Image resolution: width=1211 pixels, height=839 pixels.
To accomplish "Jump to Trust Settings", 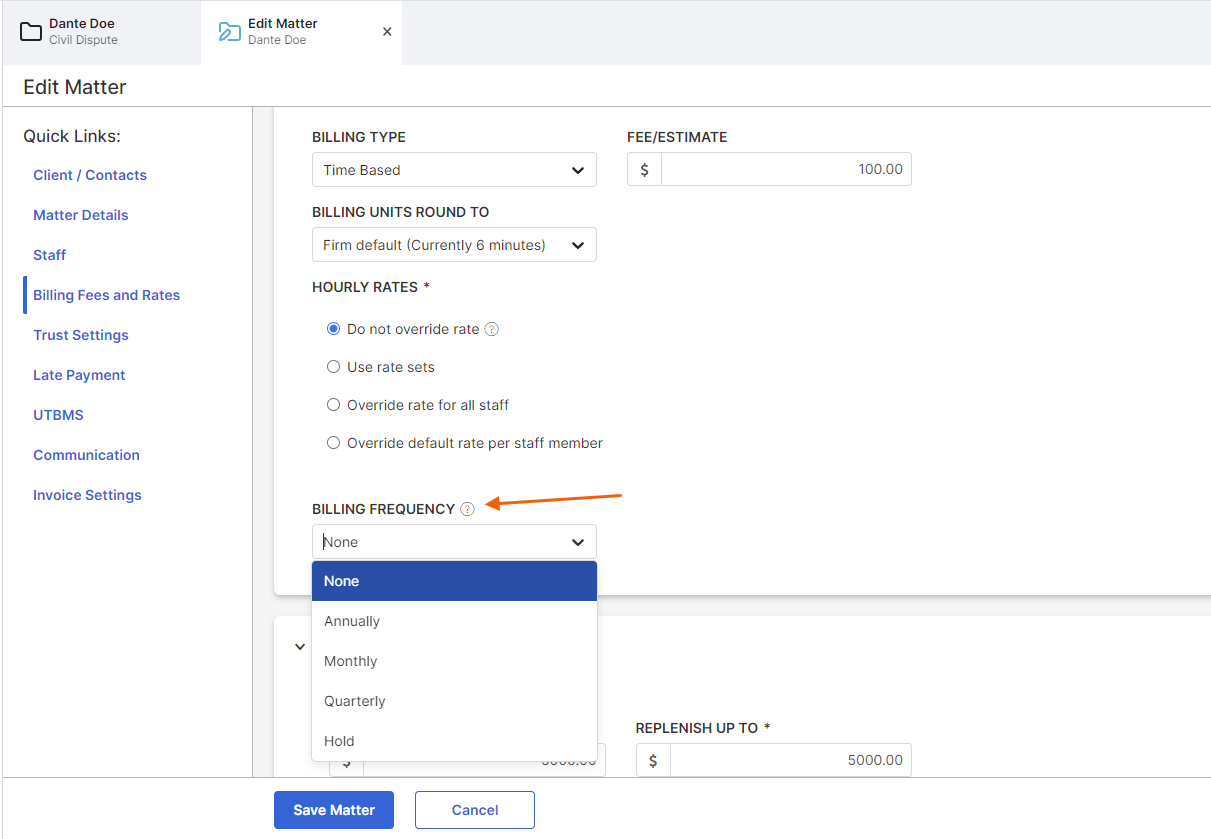I will coord(81,335).
